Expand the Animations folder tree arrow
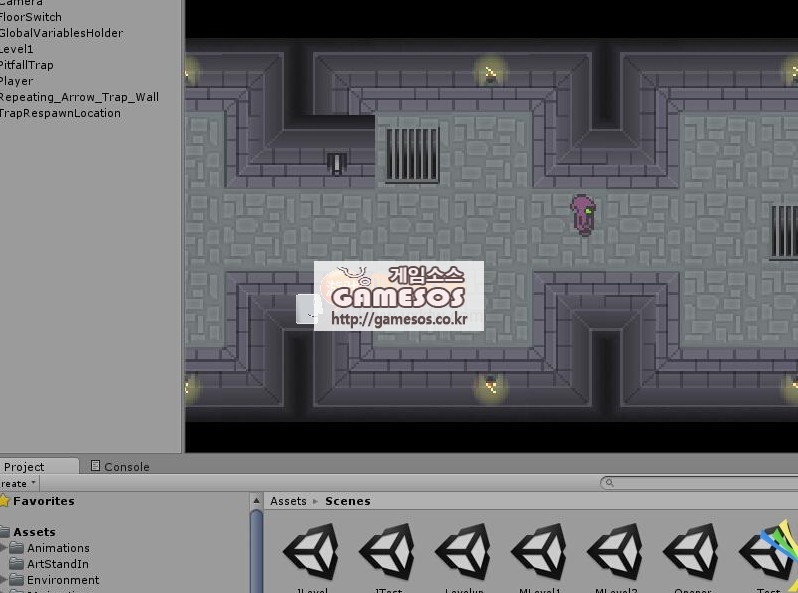This screenshot has width=798, height=593. tap(4, 548)
